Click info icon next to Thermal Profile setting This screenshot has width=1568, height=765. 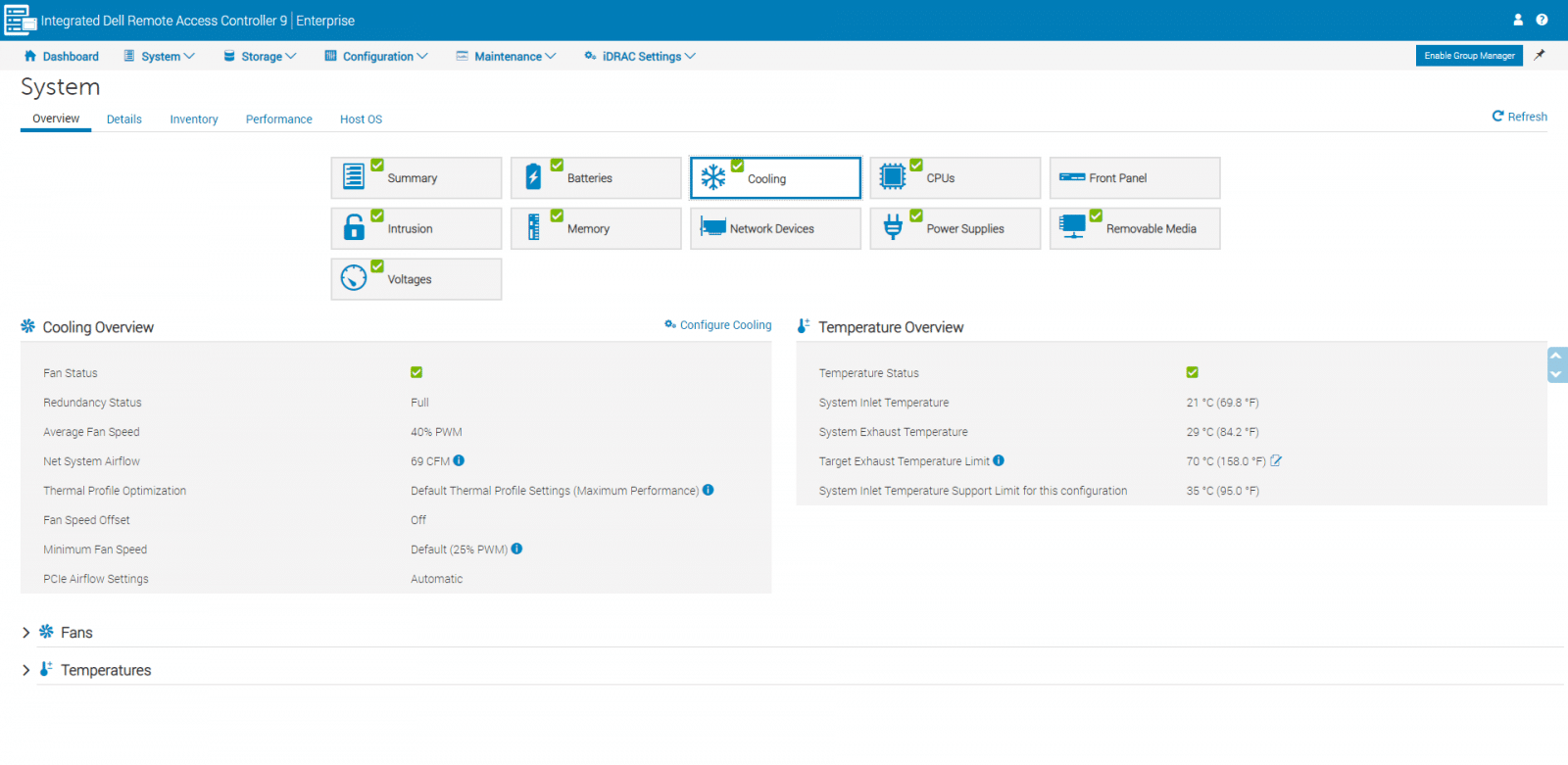708,490
